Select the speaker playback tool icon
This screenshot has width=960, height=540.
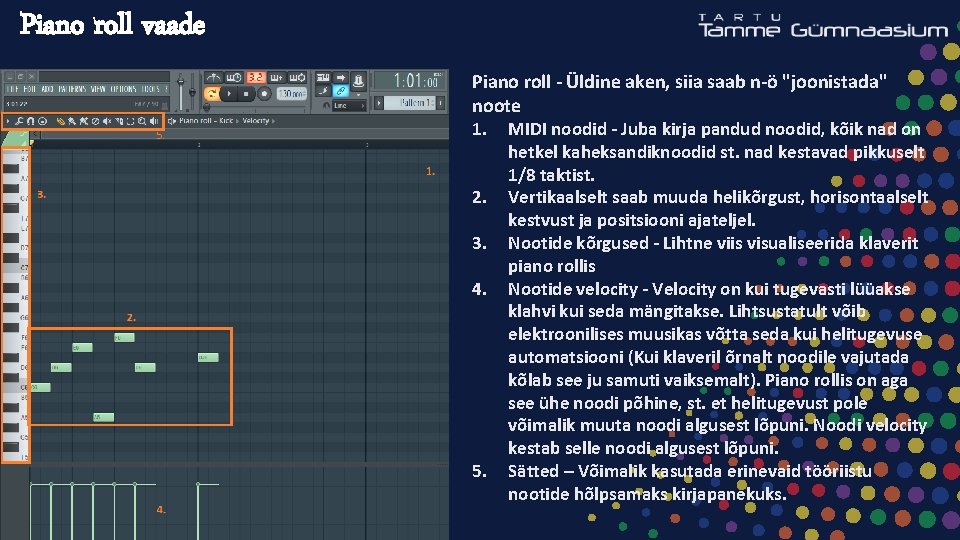tap(154, 121)
